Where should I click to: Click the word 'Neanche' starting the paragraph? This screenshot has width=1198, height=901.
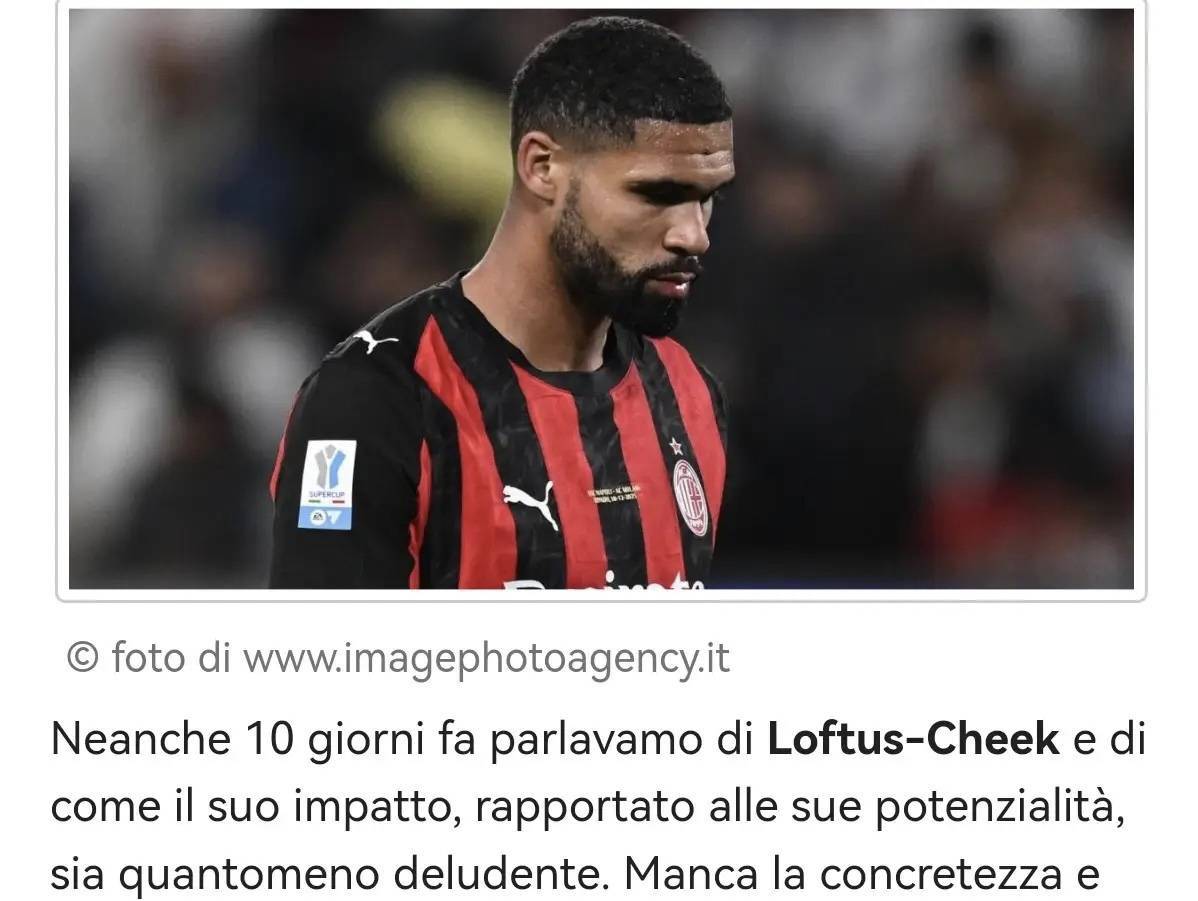pos(141,739)
